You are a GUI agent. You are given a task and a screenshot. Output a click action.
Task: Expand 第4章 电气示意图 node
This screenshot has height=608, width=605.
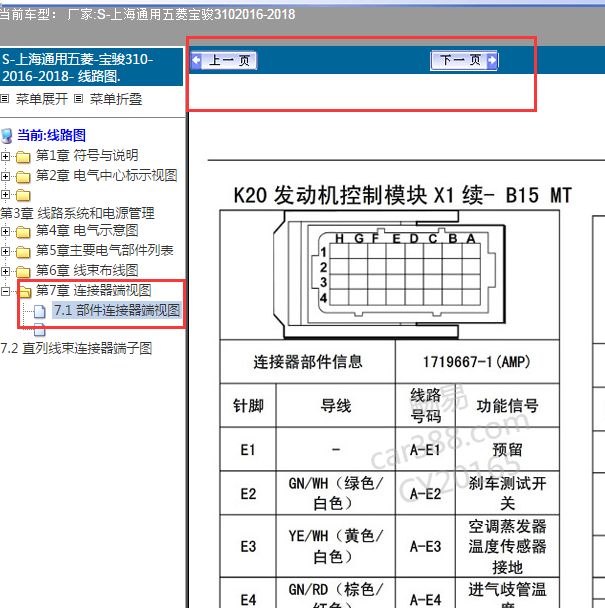(5, 231)
